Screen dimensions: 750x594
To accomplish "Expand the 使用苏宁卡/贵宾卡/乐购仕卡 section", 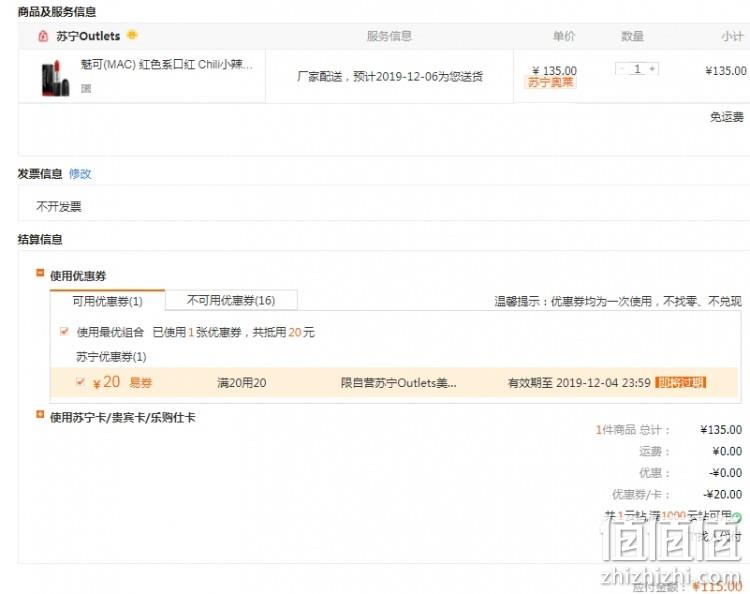I will [40, 415].
